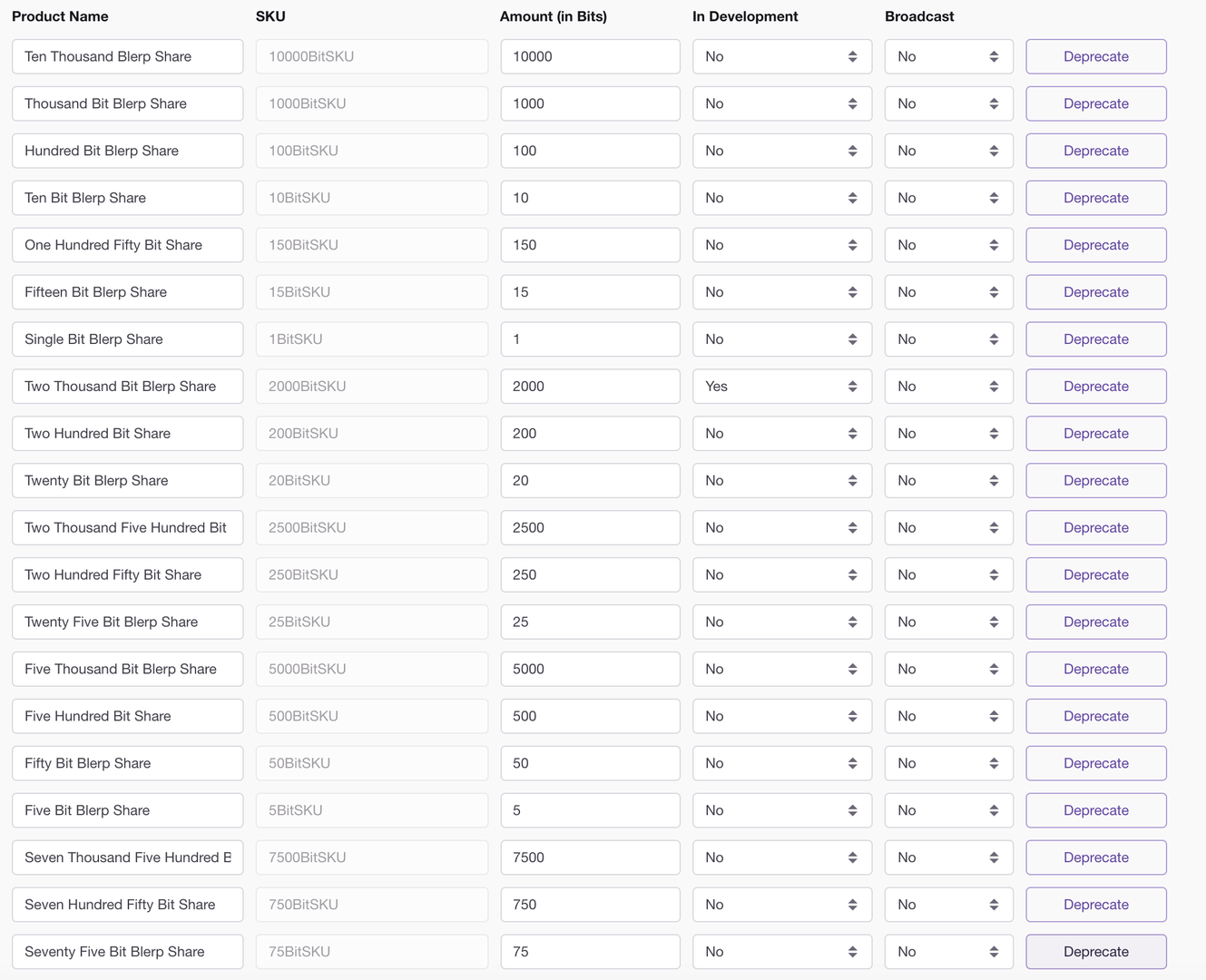Deprecate the Seven Hundred Fifty Bit Share
This screenshot has height=980, width=1206.
1095,905
